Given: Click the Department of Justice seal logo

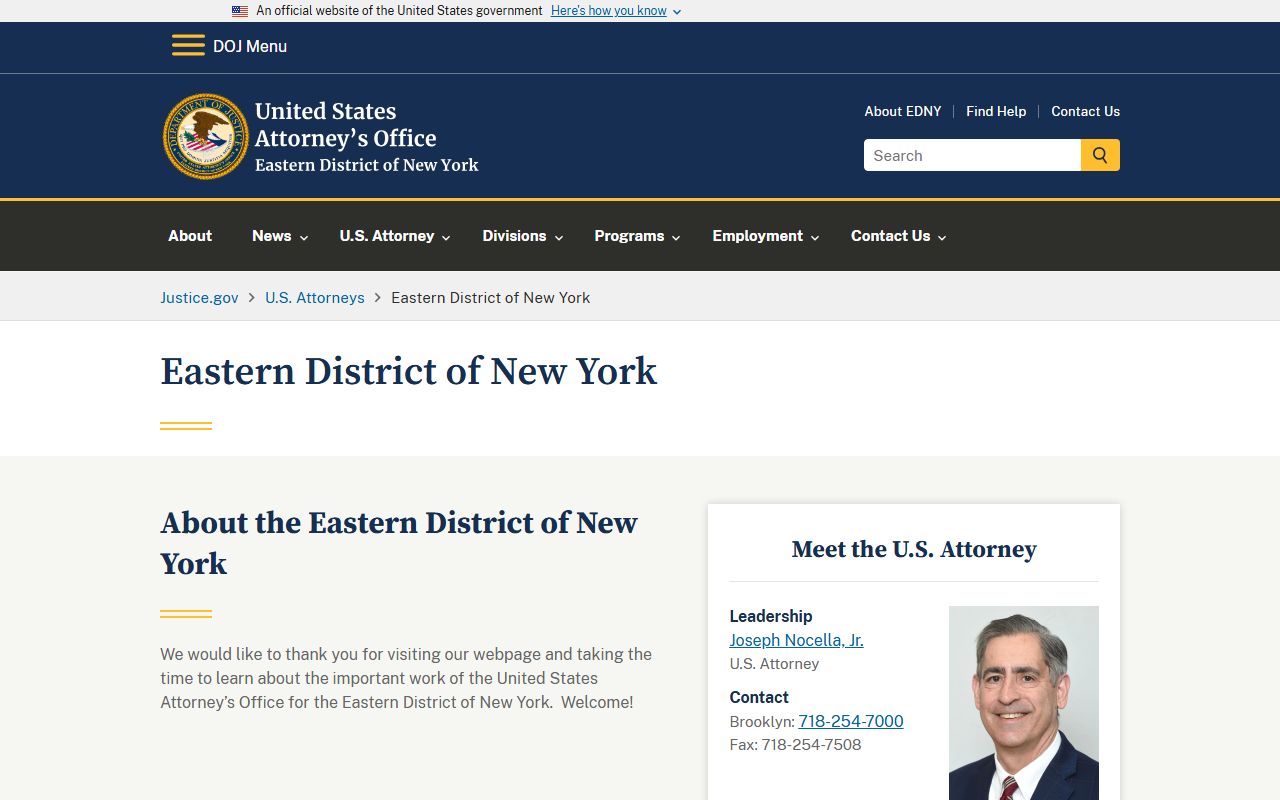Looking at the screenshot, I should (206, 137).
